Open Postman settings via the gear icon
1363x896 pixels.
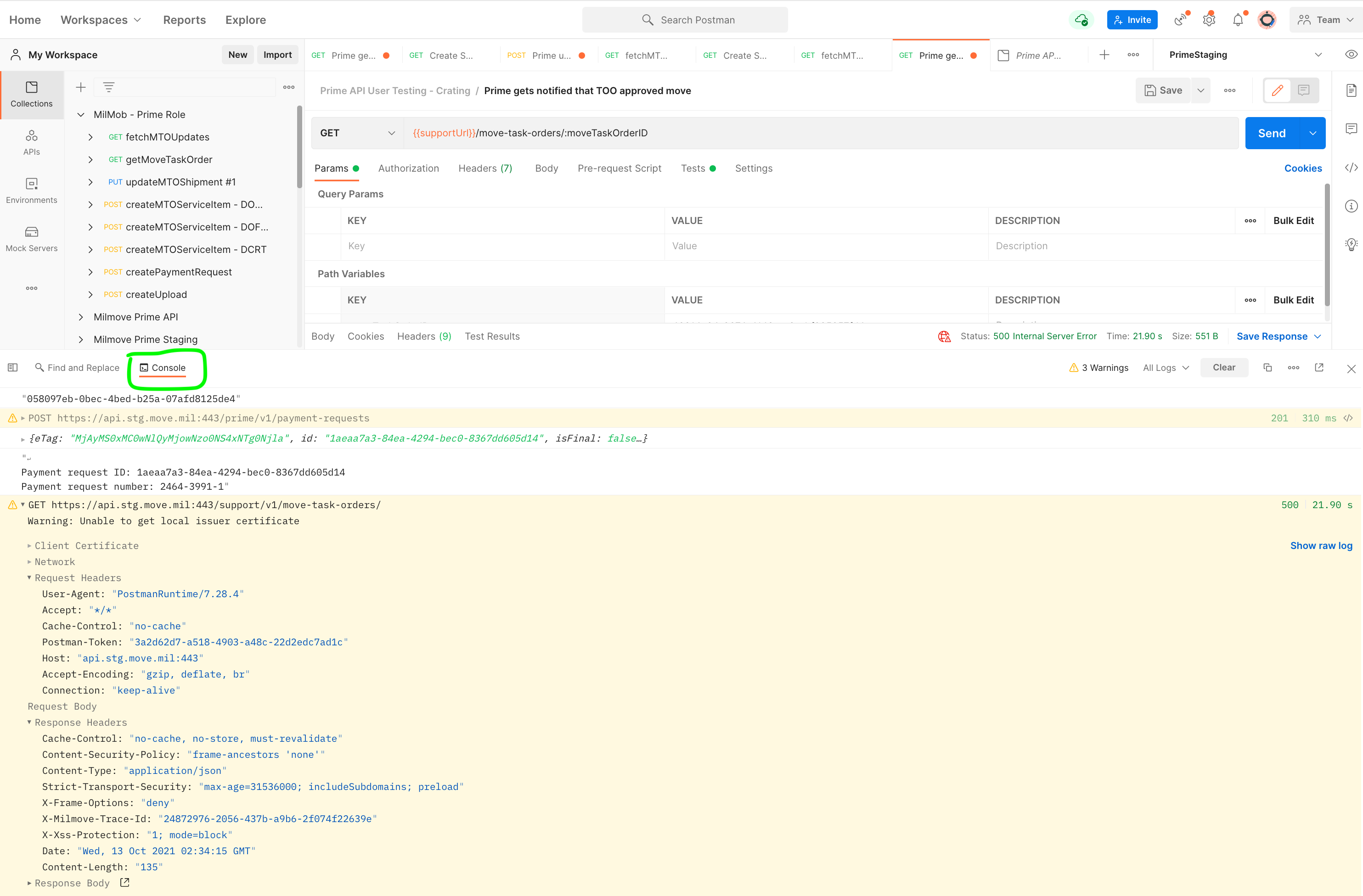pos(1209,19)
